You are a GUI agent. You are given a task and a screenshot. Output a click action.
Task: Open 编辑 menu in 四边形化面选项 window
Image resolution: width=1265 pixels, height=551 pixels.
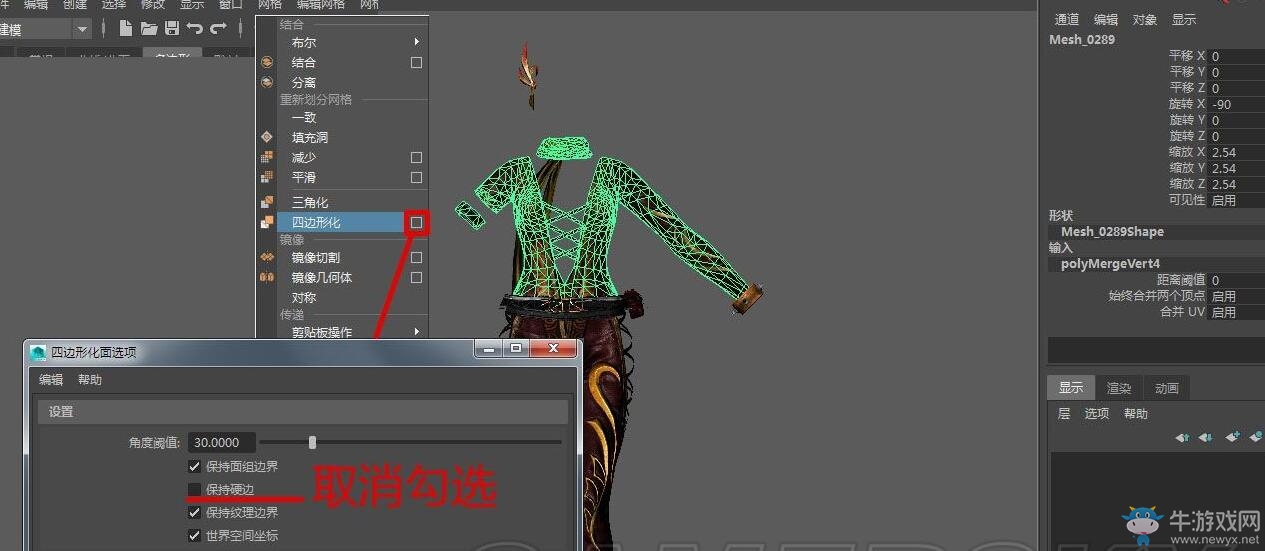(x=51, y=380)
